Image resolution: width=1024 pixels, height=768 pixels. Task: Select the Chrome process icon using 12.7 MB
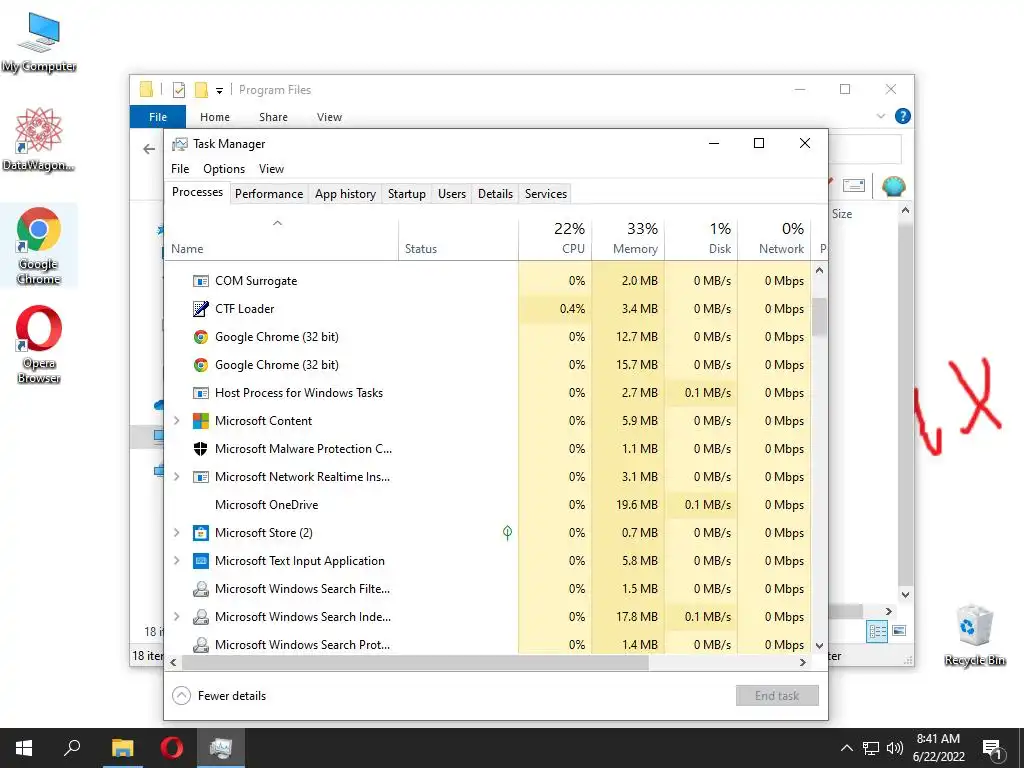pyautogui.click(x=200, y=337)
